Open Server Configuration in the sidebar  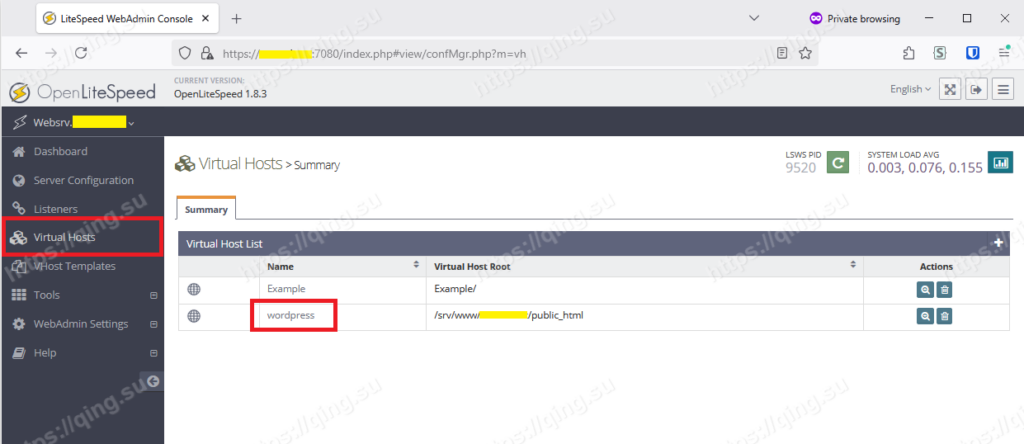(84, 180)
